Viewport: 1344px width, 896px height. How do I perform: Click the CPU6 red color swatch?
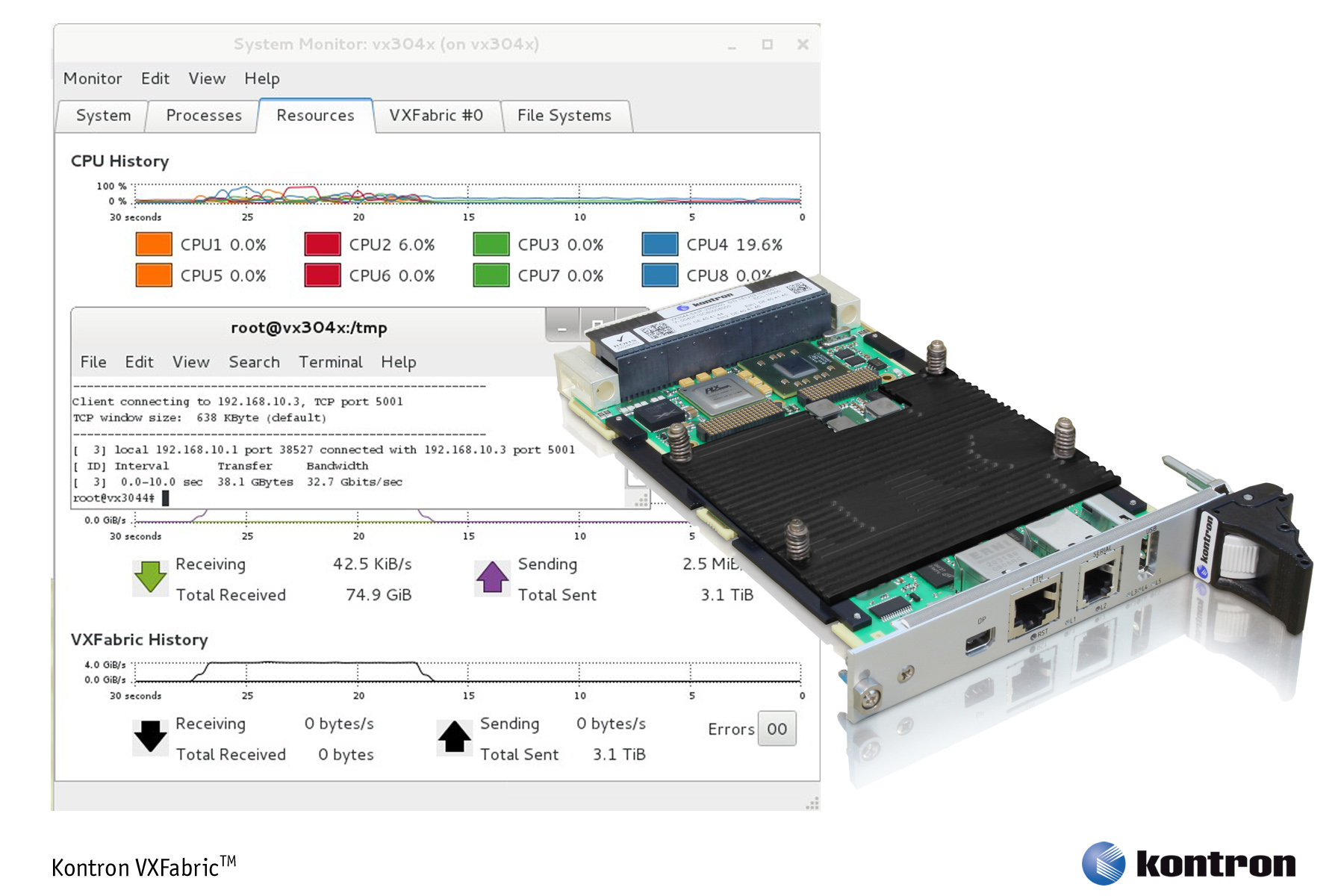(x=323, y=275)
